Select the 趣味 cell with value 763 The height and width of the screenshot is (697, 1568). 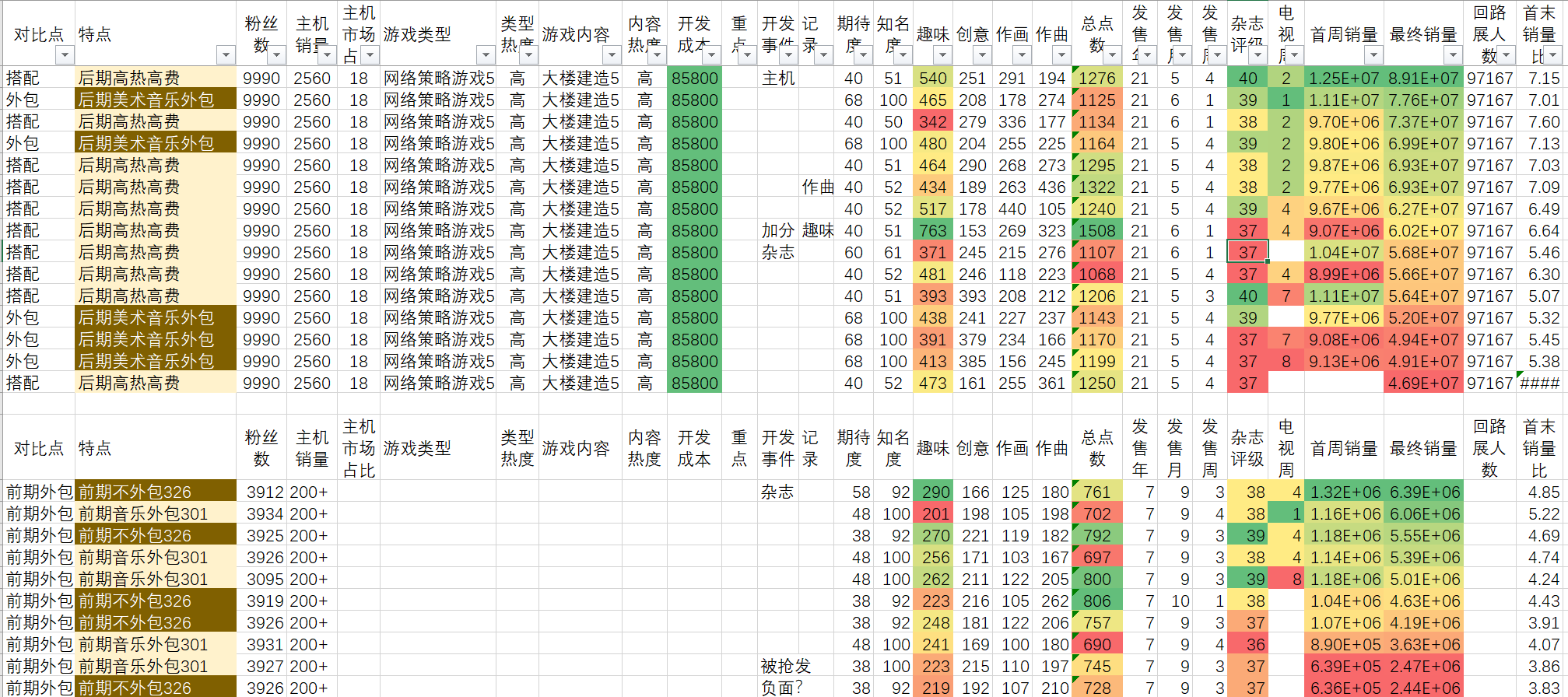pos(932,231)
